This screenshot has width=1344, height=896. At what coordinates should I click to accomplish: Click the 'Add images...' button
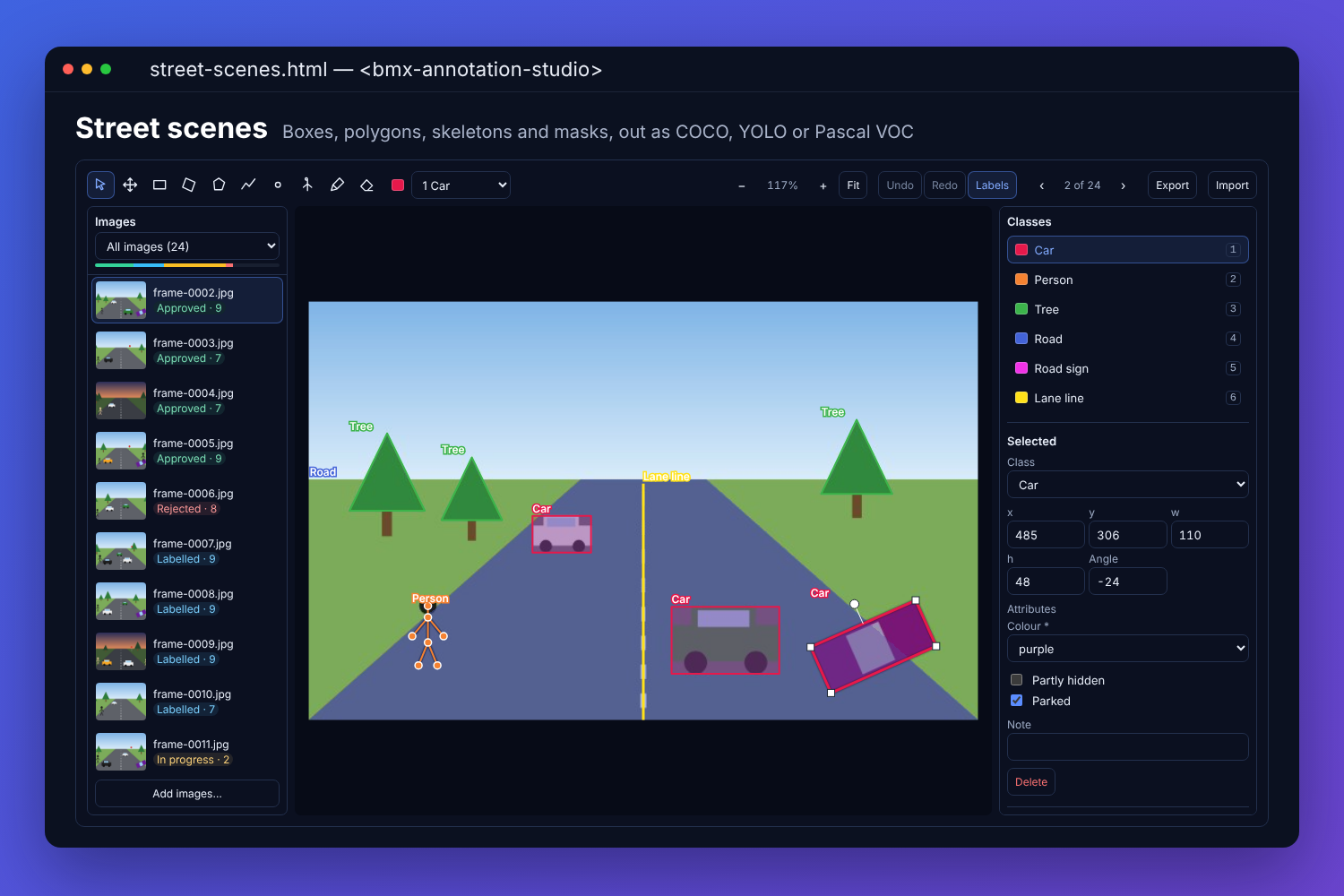[187, 794]
